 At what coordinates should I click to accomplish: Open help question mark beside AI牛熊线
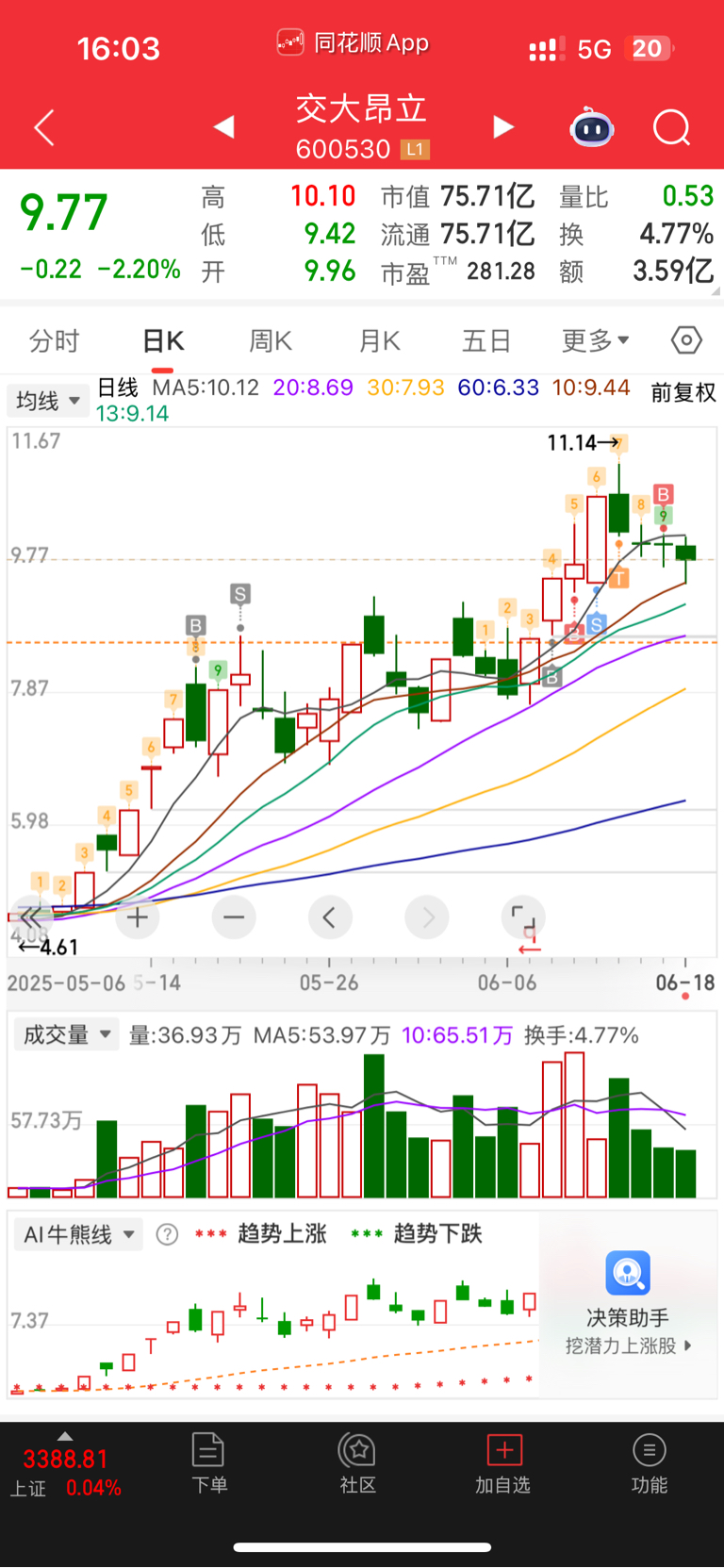[167, 1234]
